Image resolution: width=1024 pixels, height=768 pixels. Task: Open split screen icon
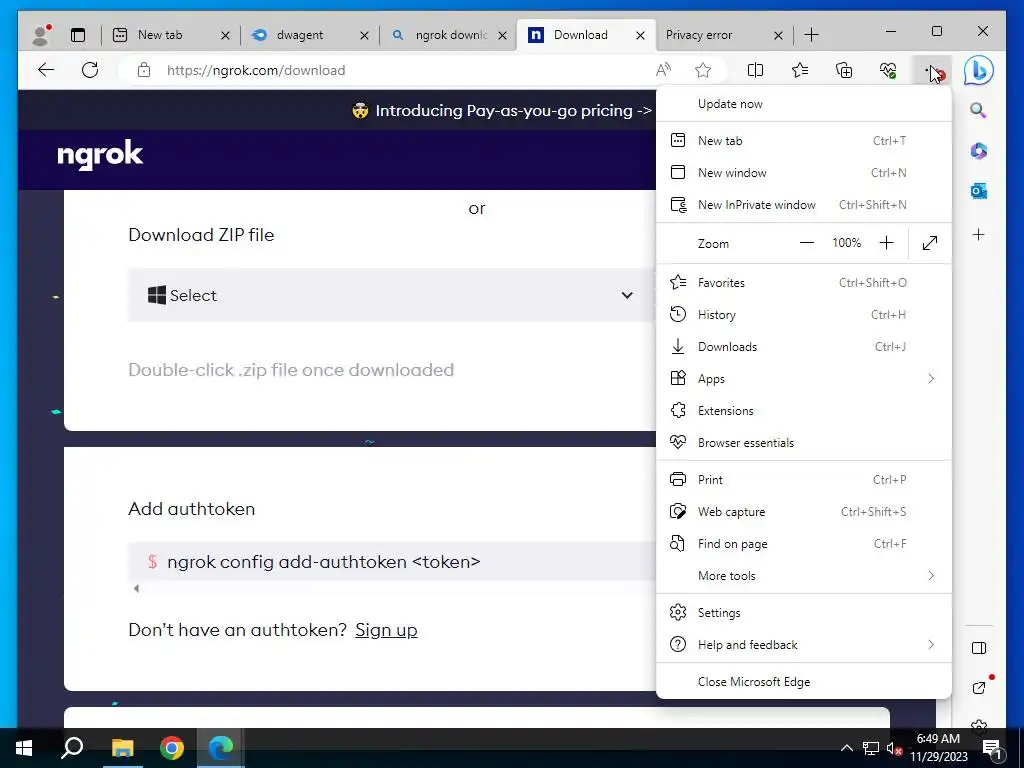click(x=755, y=70)
